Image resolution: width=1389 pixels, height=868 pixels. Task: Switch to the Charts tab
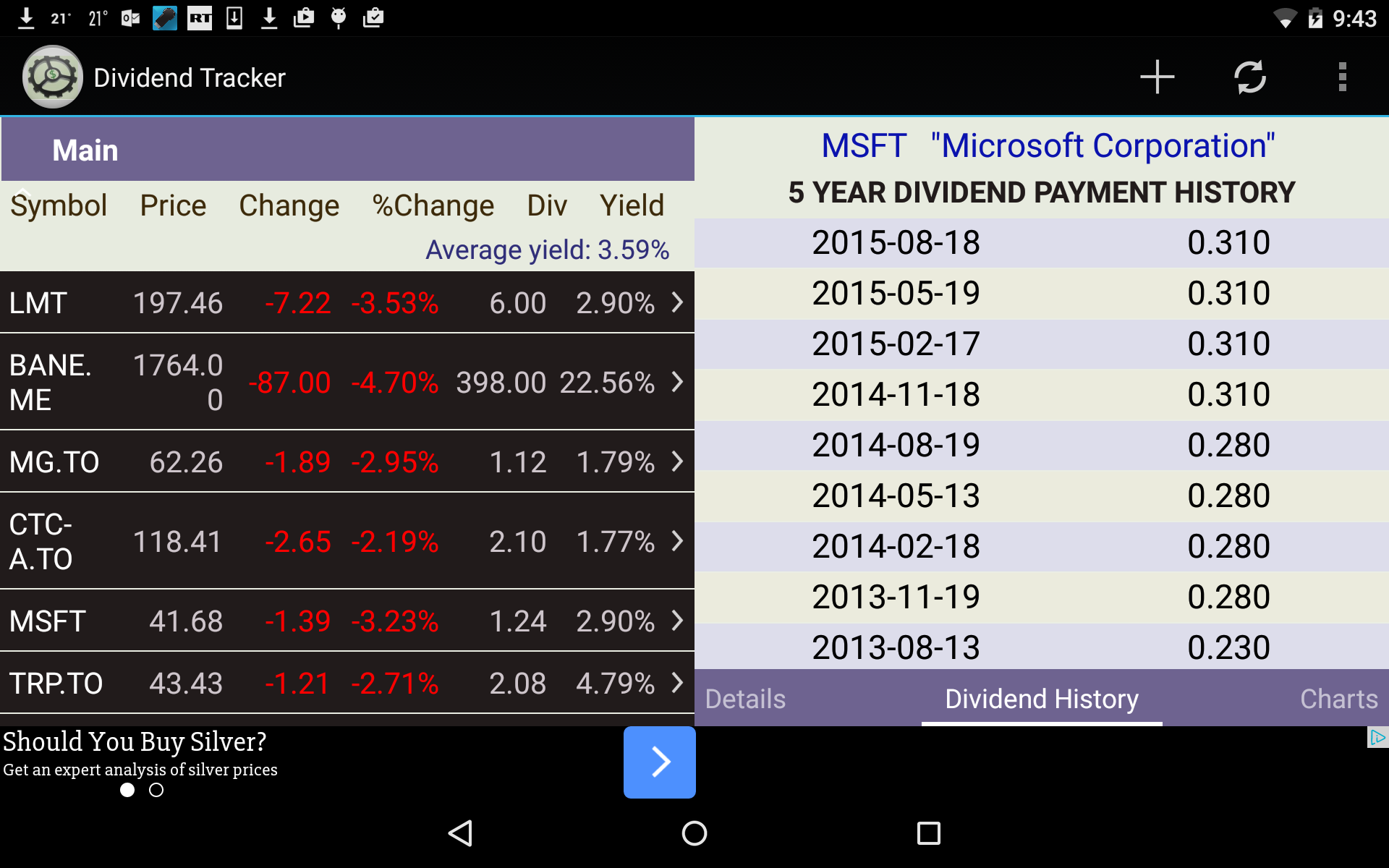click(1339, 699)
